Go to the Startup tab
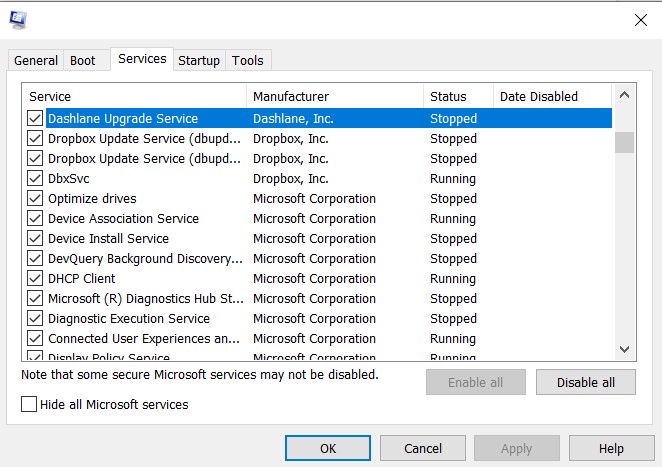This screenshot has width=662, height=467. click(199, 60)
